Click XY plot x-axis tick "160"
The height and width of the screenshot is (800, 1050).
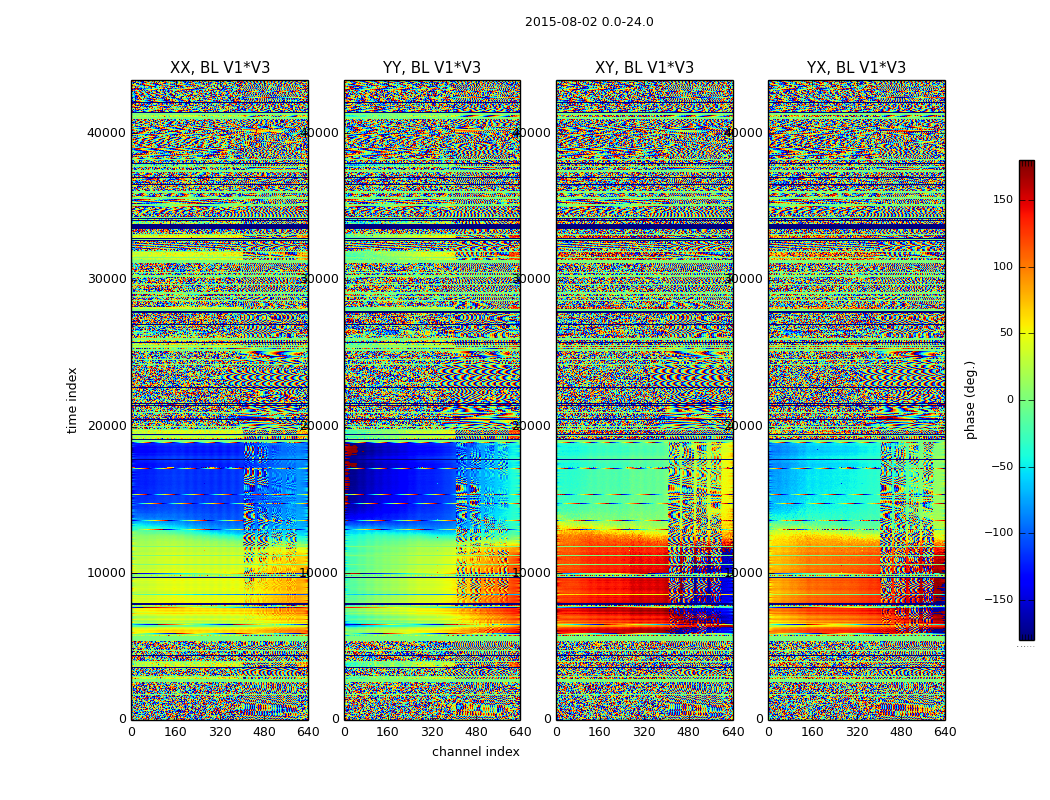click(x=600, y=732)
